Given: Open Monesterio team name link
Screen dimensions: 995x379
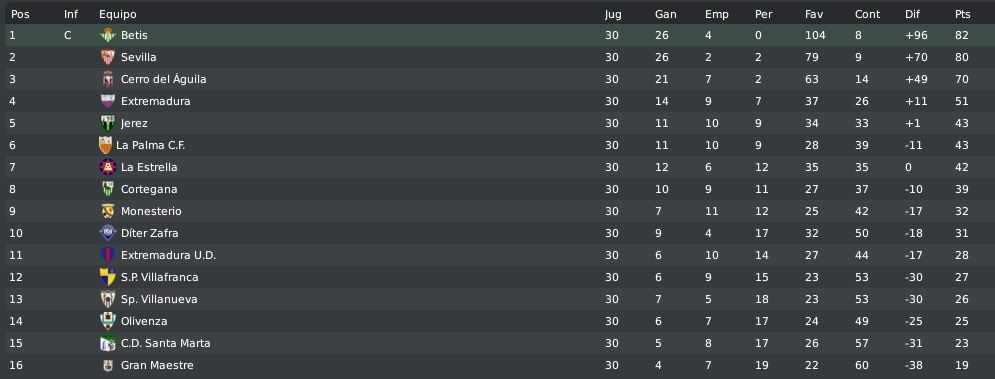Looking at the screenshot, I should tap(151, 211).
